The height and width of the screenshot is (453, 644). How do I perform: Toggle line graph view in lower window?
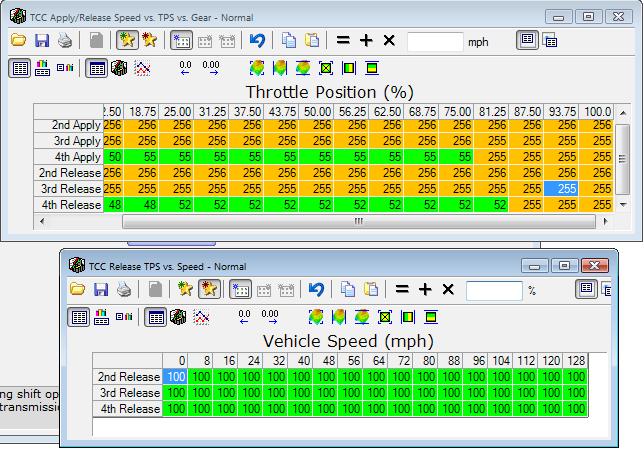(x=201, y=317)
